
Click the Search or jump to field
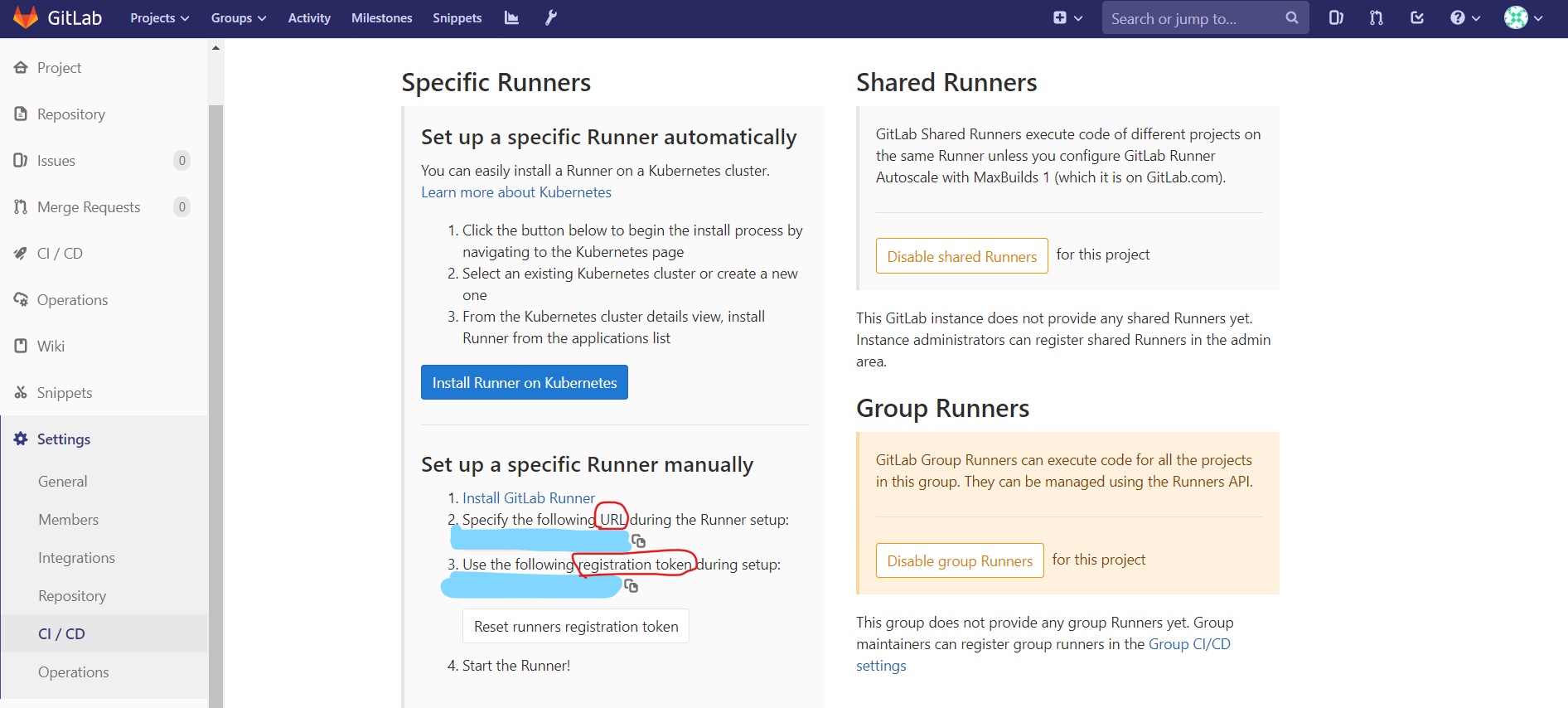[x=1206, y=17]
